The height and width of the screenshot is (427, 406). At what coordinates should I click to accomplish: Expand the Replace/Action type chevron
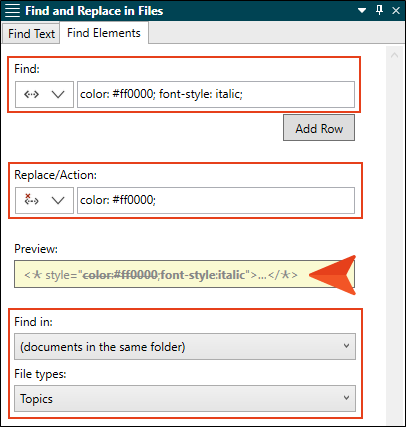coord(58,200)
